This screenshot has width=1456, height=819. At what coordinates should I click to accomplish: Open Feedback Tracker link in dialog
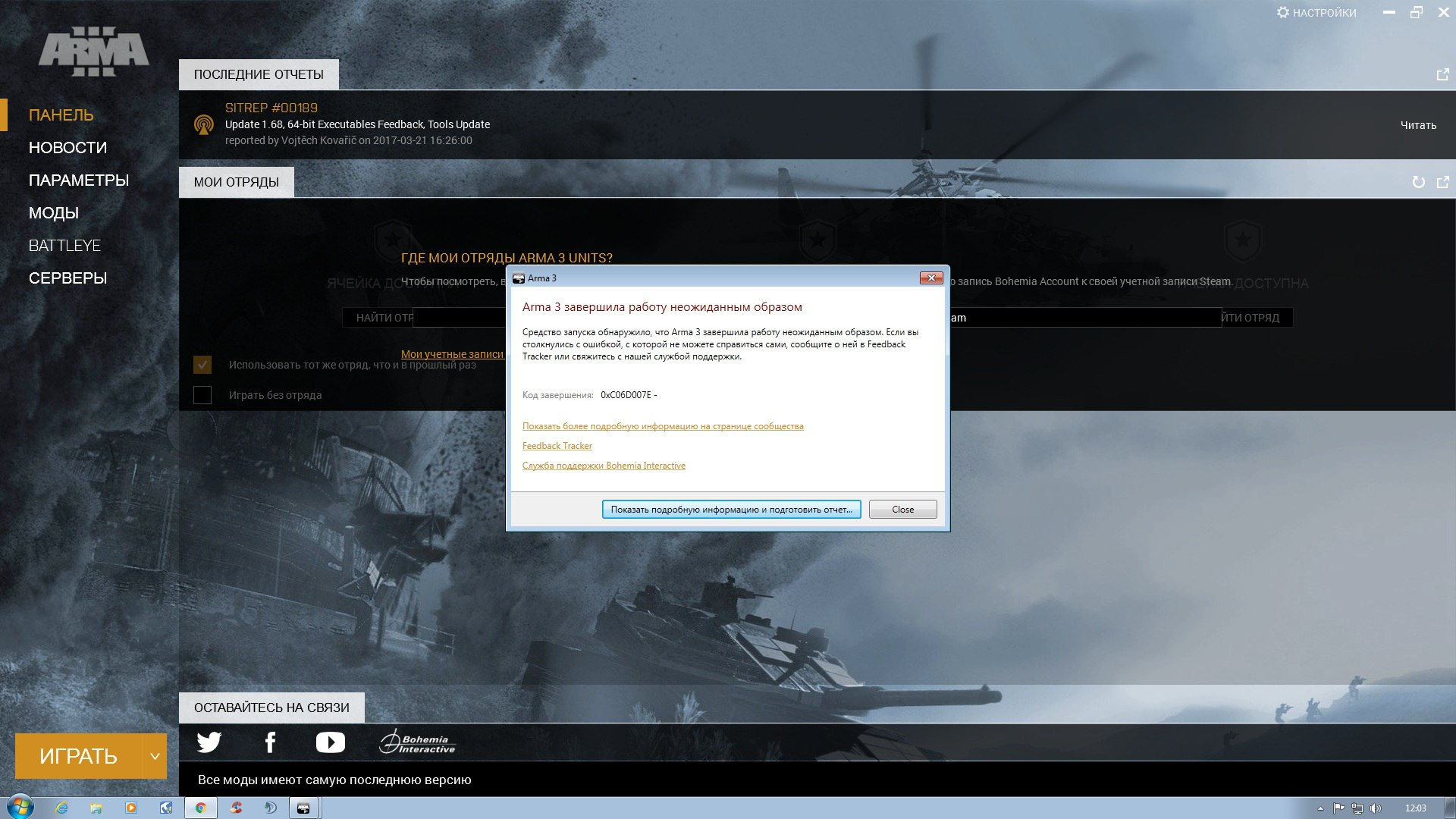[x=557, y=446]
